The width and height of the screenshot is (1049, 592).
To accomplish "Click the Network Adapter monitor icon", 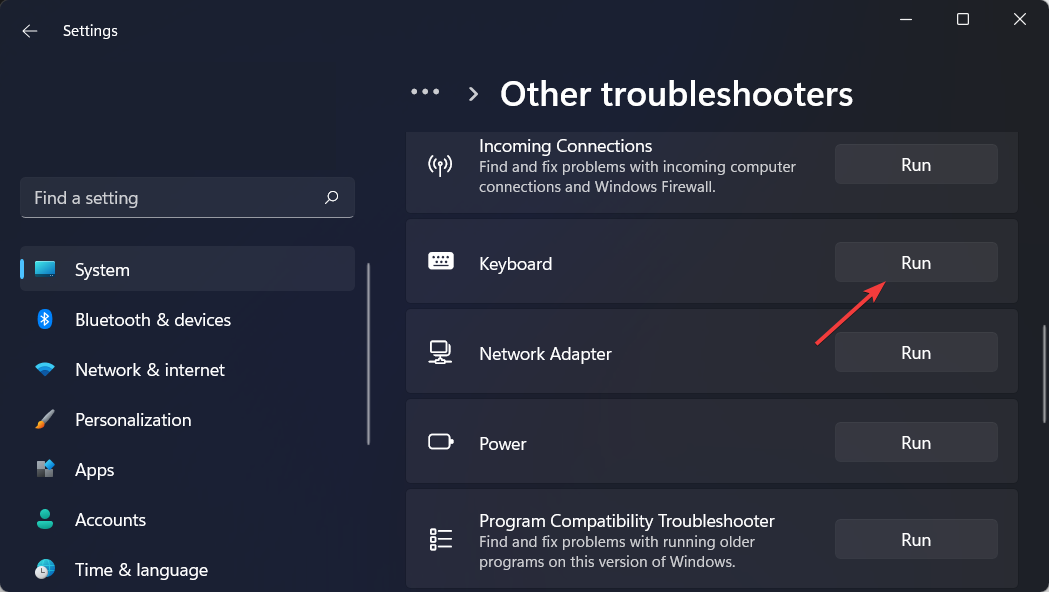I will coord(440,352).
